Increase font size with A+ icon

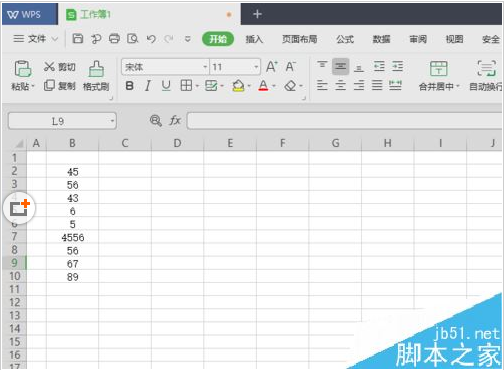pos(272,67)
